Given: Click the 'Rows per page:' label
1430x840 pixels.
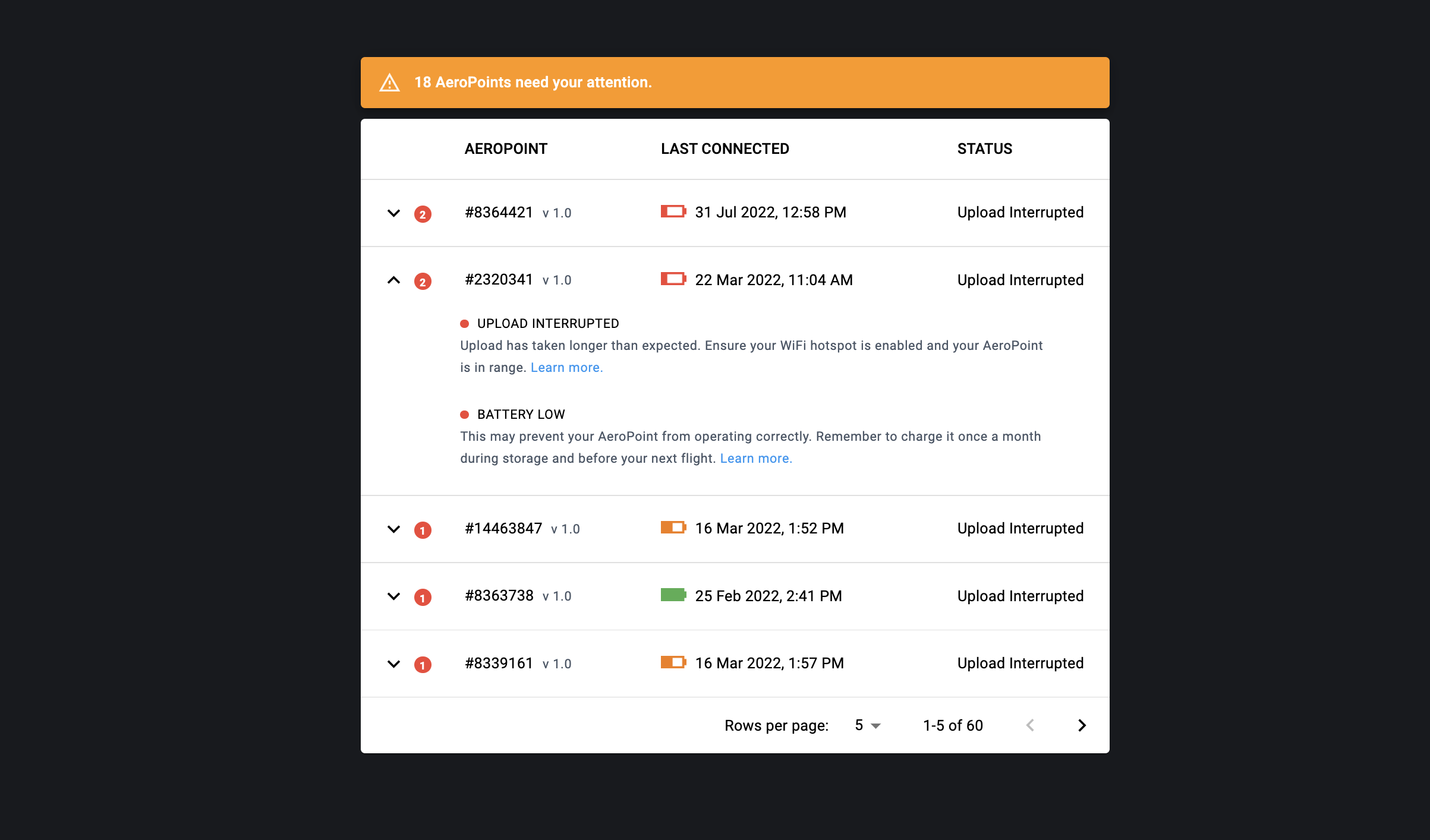Looking at the screenshot, I should (776, 725).
